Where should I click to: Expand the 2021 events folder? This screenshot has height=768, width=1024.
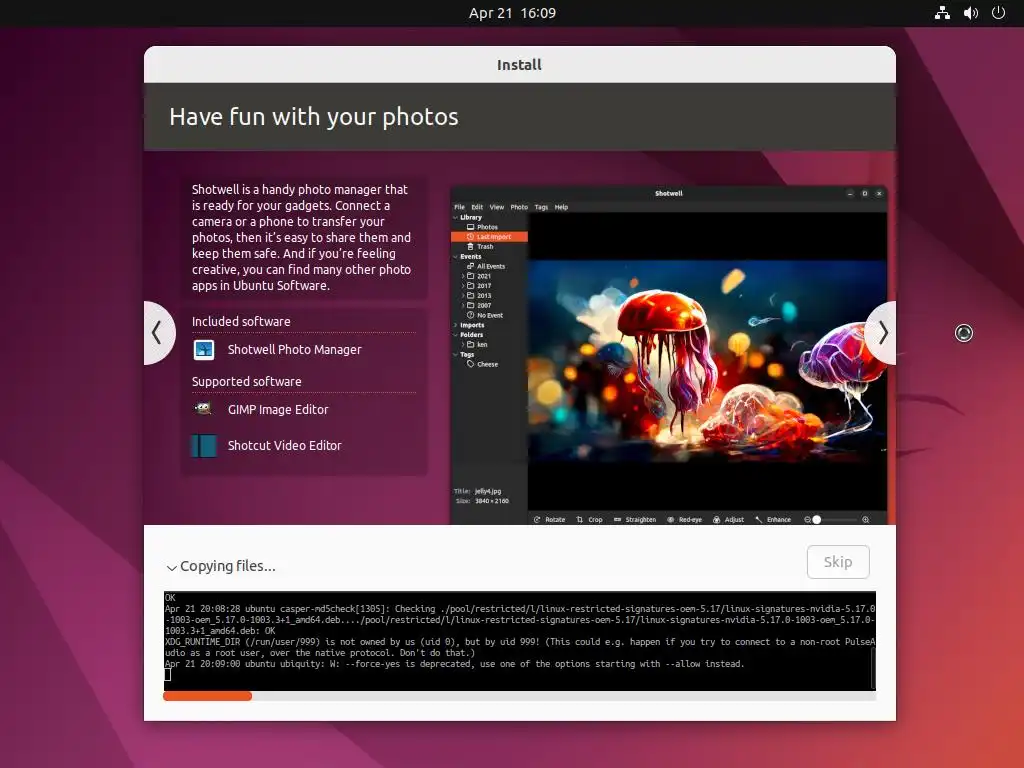click(464, 276)
